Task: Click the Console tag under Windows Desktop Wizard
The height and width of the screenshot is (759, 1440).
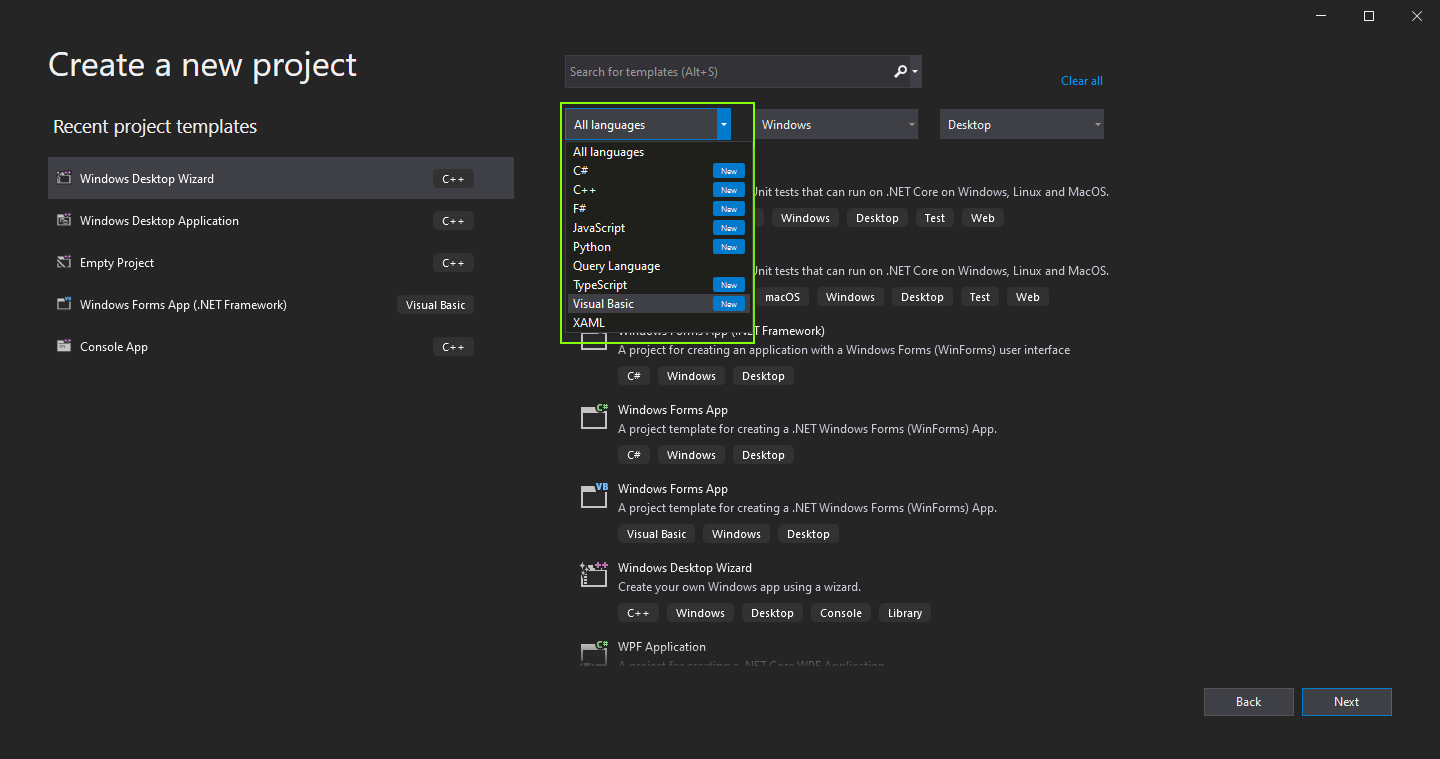Action: point(840,613)
